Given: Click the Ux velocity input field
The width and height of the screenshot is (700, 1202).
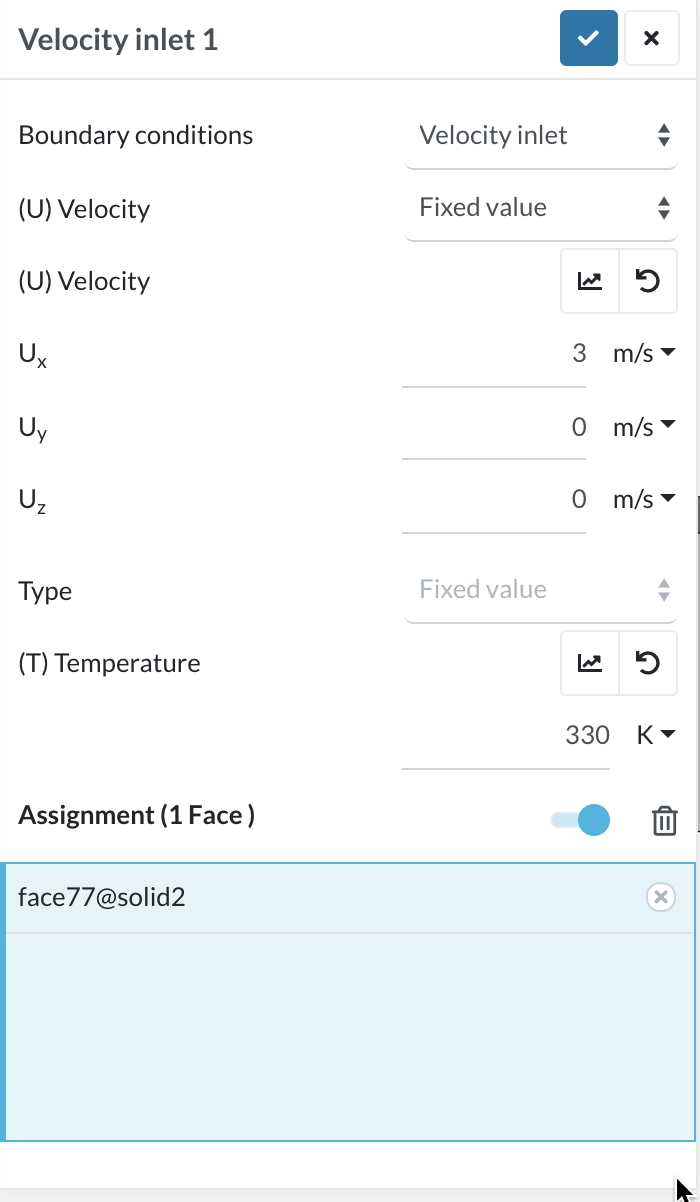Looking at the screenshot, I should coord(495,353).
